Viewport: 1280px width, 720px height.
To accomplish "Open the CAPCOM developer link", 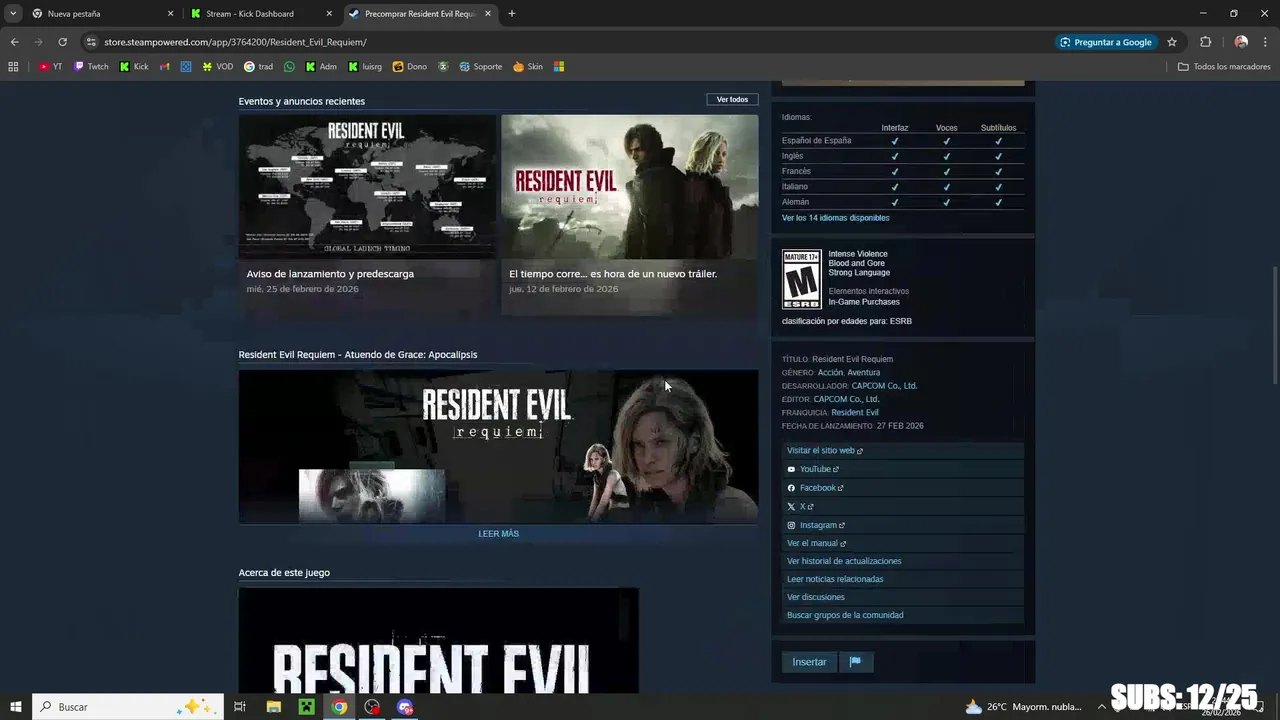I will coord(884,386).
